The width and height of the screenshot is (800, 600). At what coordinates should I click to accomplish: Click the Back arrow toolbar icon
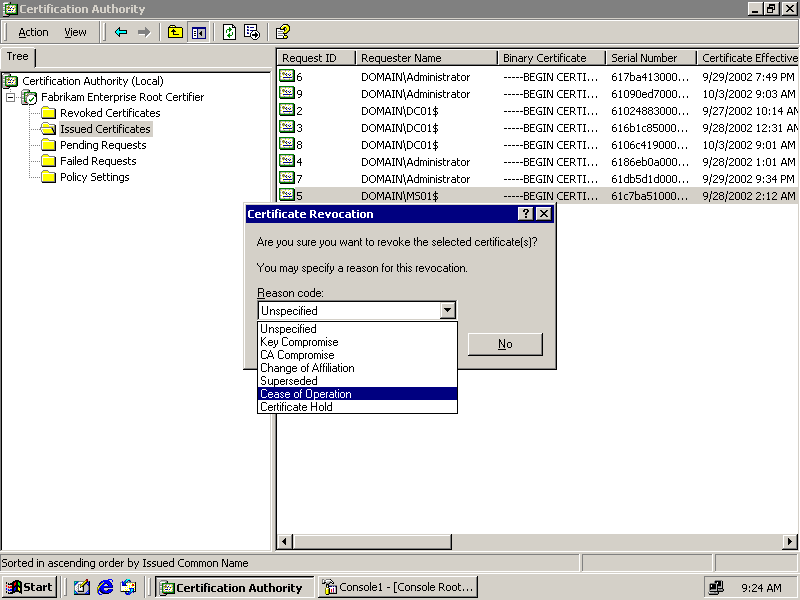coord(121,32)
